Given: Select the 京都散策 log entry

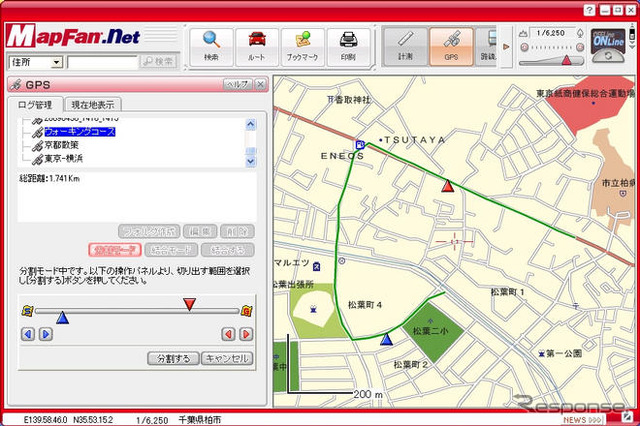Looking at the screenshot, I should pyautogui.click(x=61, y=145).
